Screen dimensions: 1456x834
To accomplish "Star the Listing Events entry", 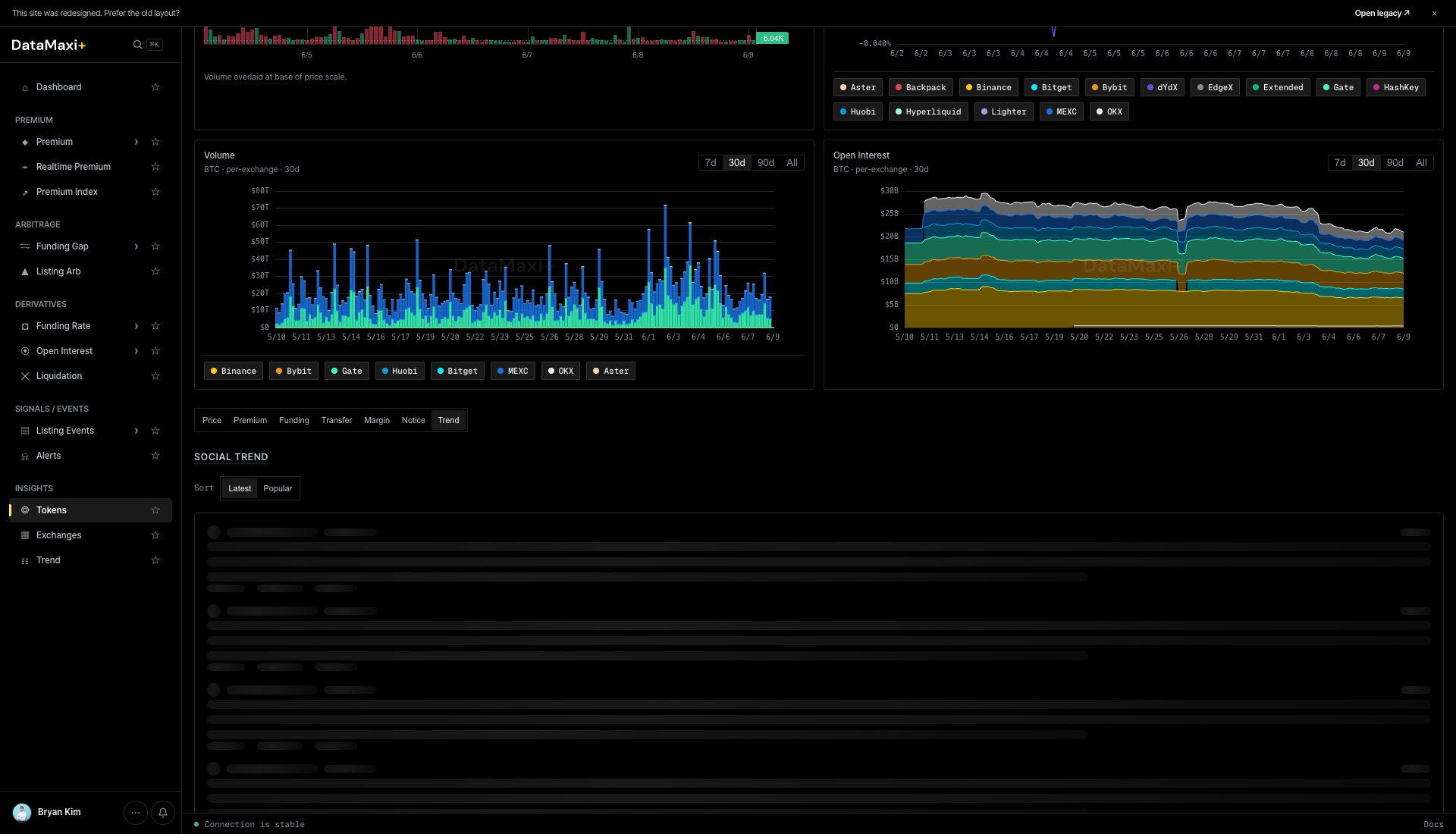I will [x=155, y=431].
